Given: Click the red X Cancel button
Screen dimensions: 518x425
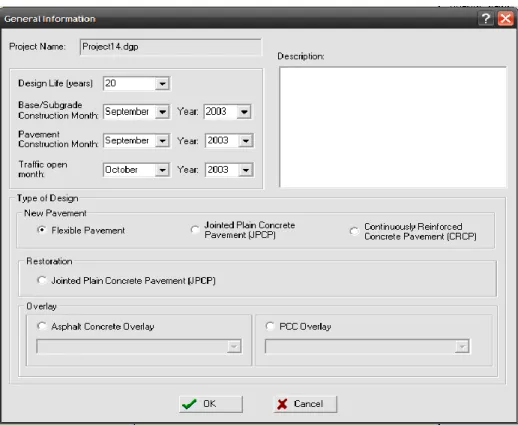Looking at the screenshot, I should pos(305,404).
